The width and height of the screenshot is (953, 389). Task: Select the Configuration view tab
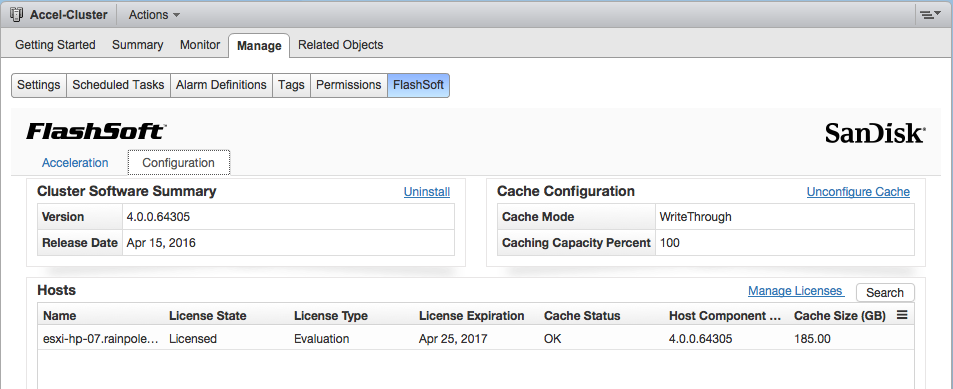179,163
